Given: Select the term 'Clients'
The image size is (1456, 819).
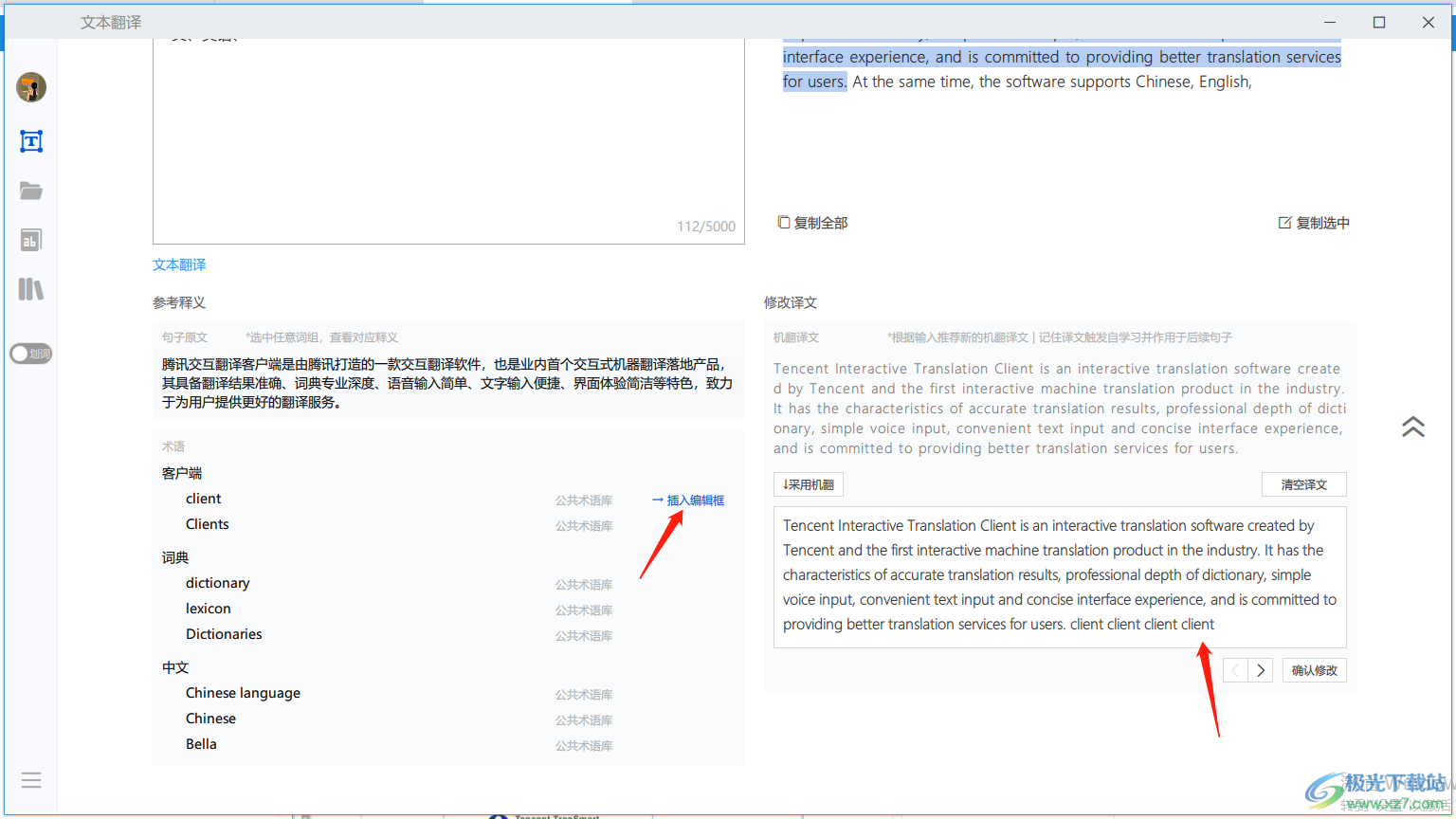Looking at the screenshot, I should pyautogui.click(x=207, y=524).
